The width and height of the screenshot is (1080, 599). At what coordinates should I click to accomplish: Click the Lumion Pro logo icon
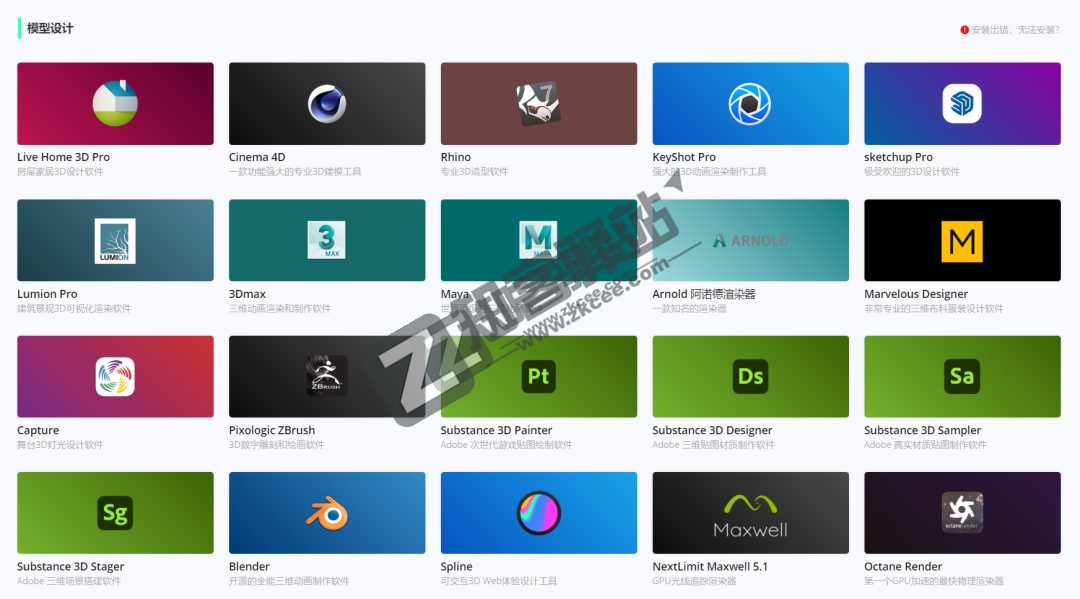(115, 241)
